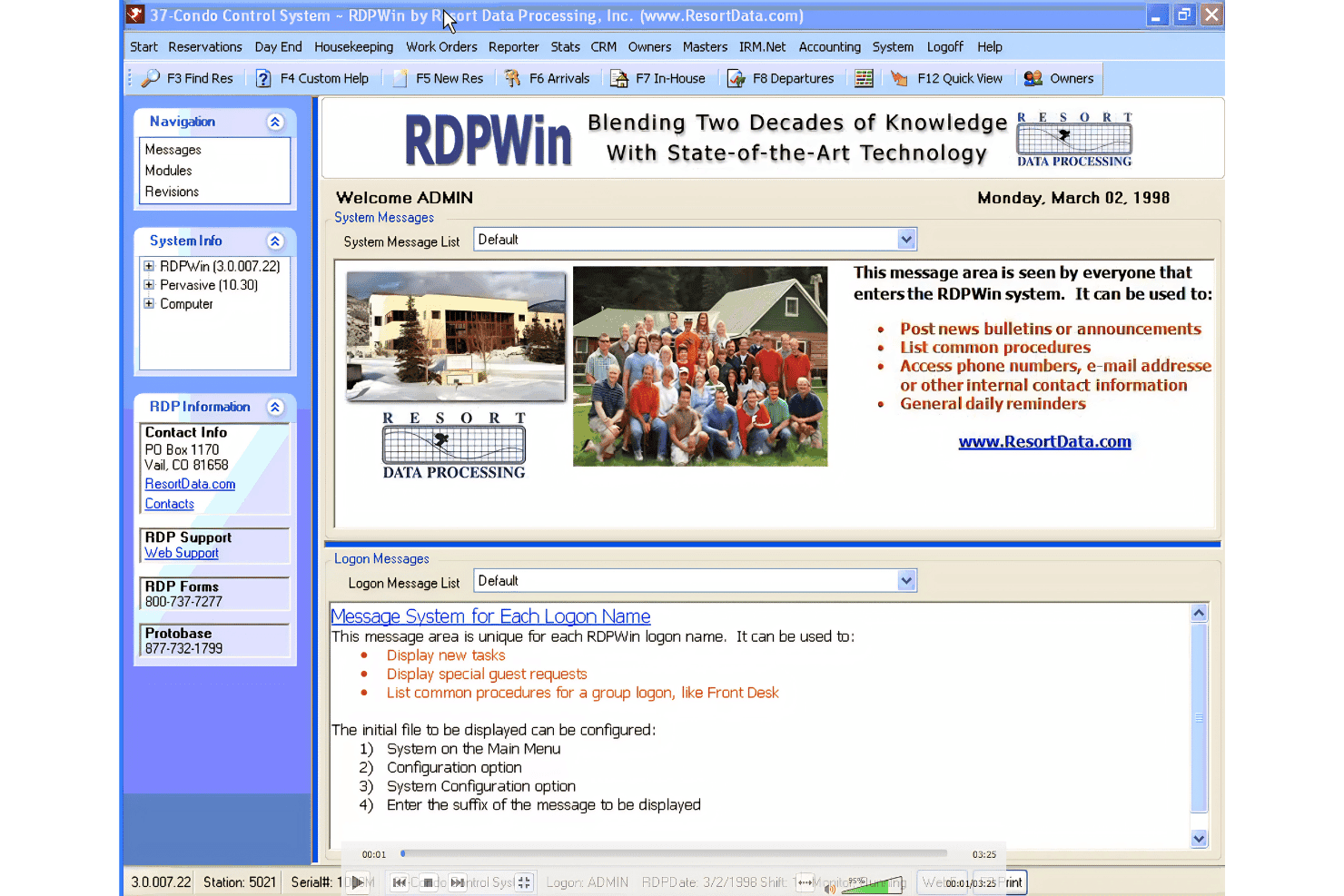
Task: Select Revisions in the Navigation list
Action: coord(172,192)
